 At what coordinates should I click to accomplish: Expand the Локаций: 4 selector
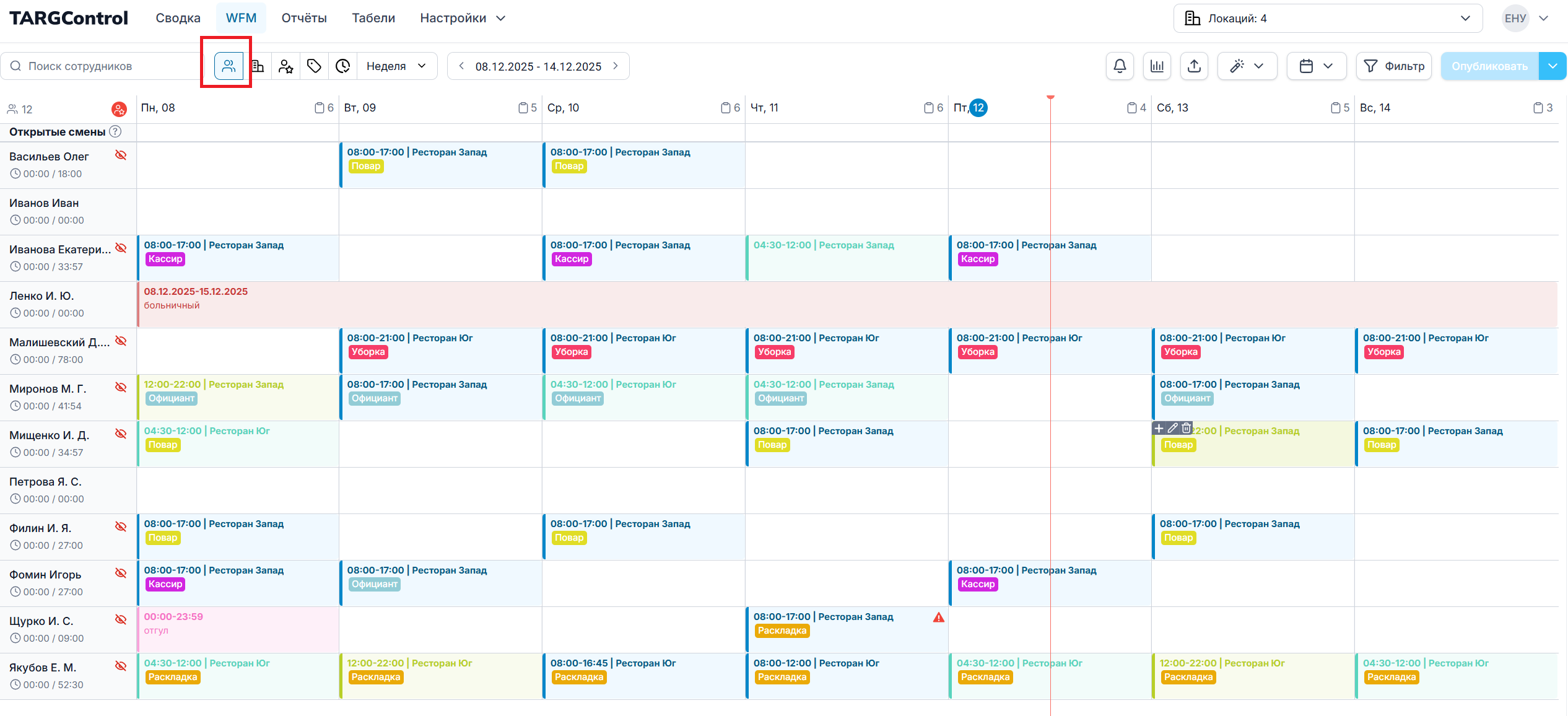click(x=1327, y=19)
